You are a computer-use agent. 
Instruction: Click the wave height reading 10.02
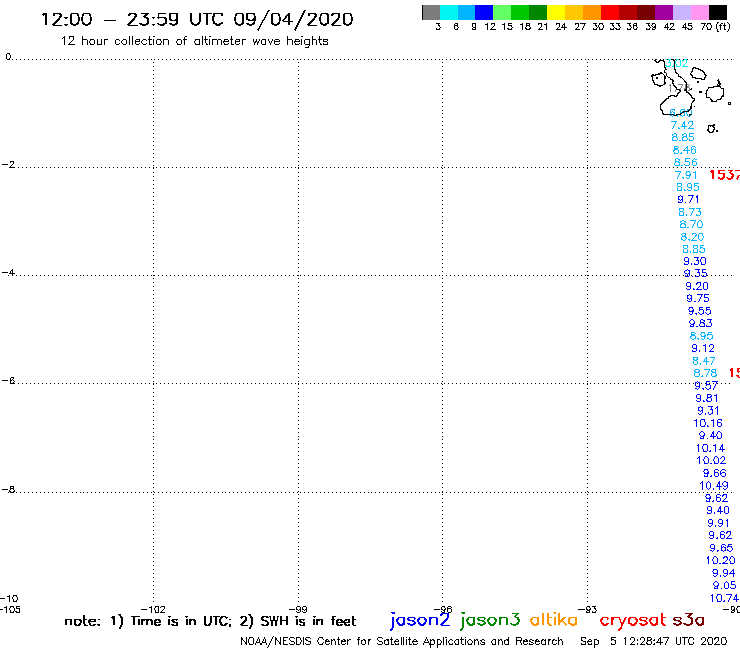[711, 461]
